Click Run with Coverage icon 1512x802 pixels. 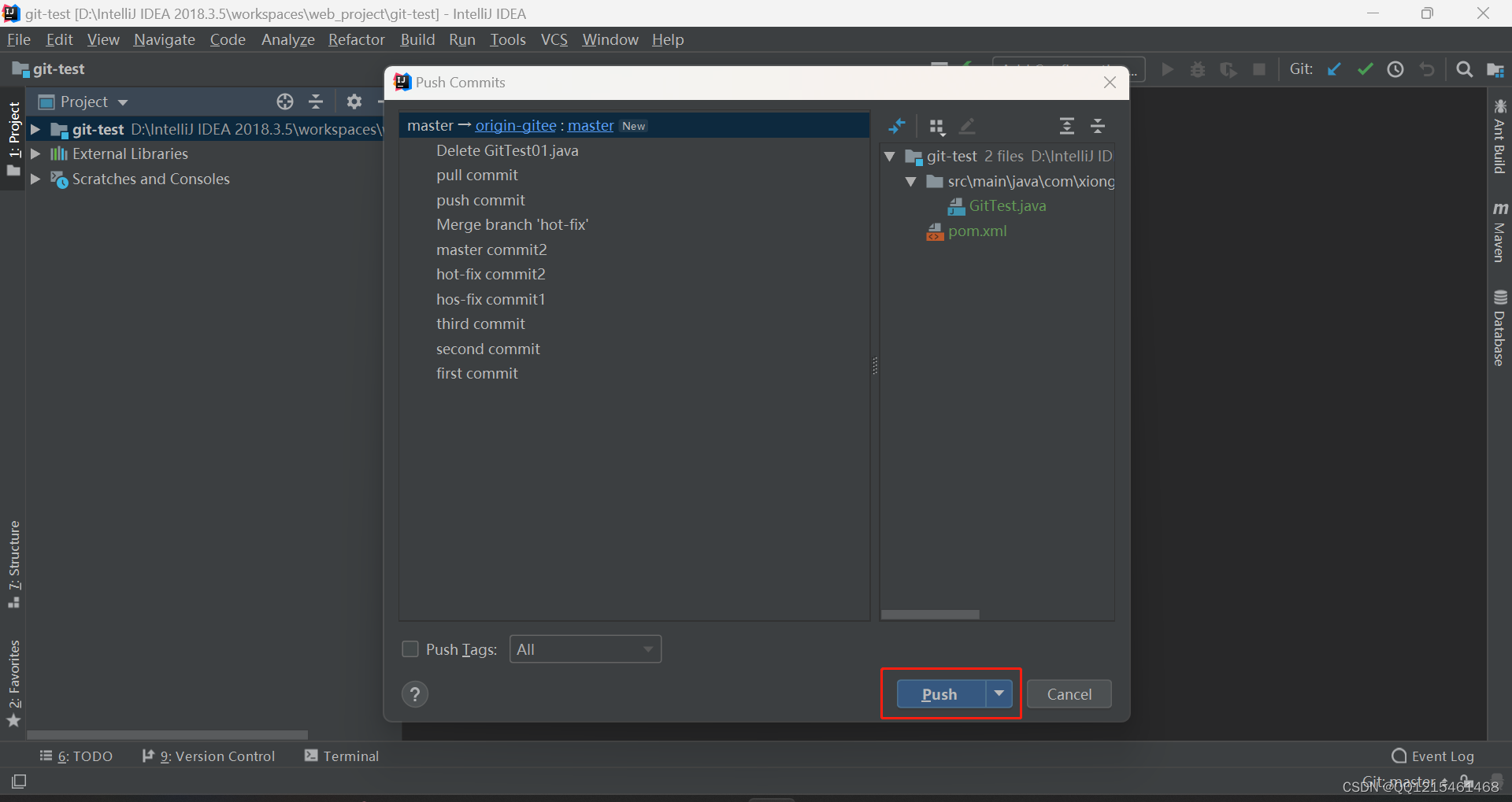(1228, 69)
